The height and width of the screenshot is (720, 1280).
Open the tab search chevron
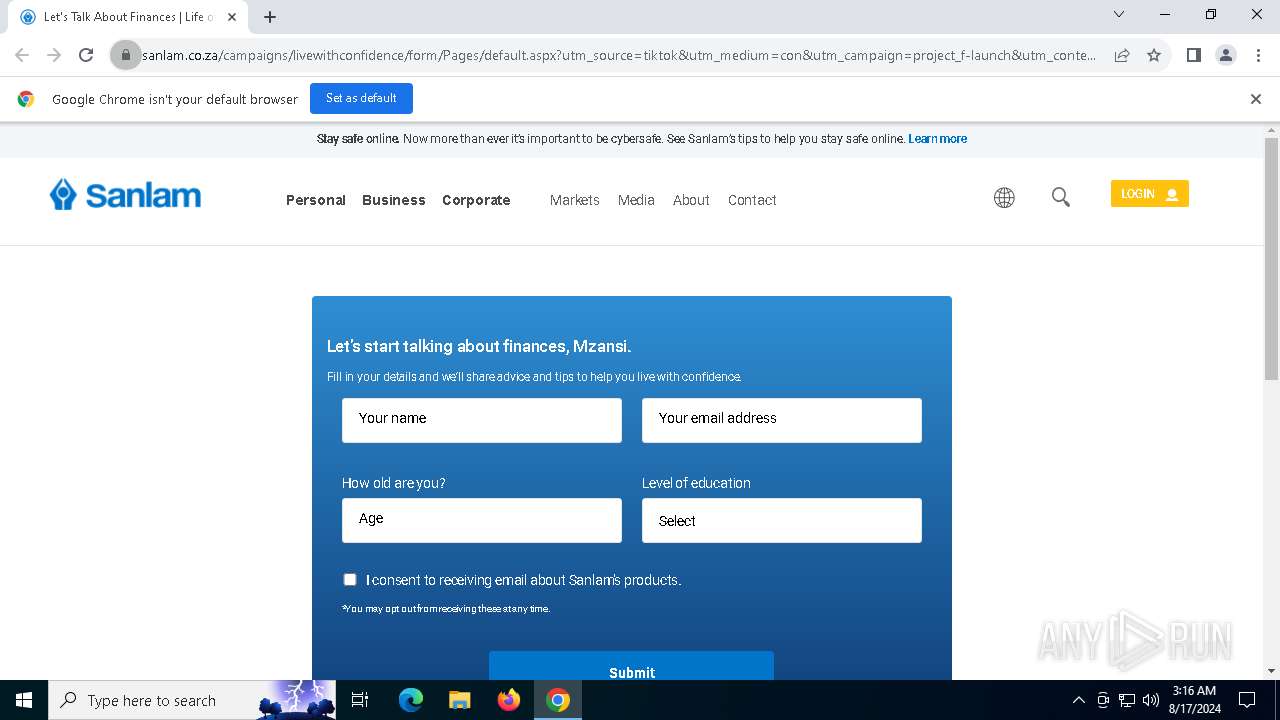(x=1119, y=14)
